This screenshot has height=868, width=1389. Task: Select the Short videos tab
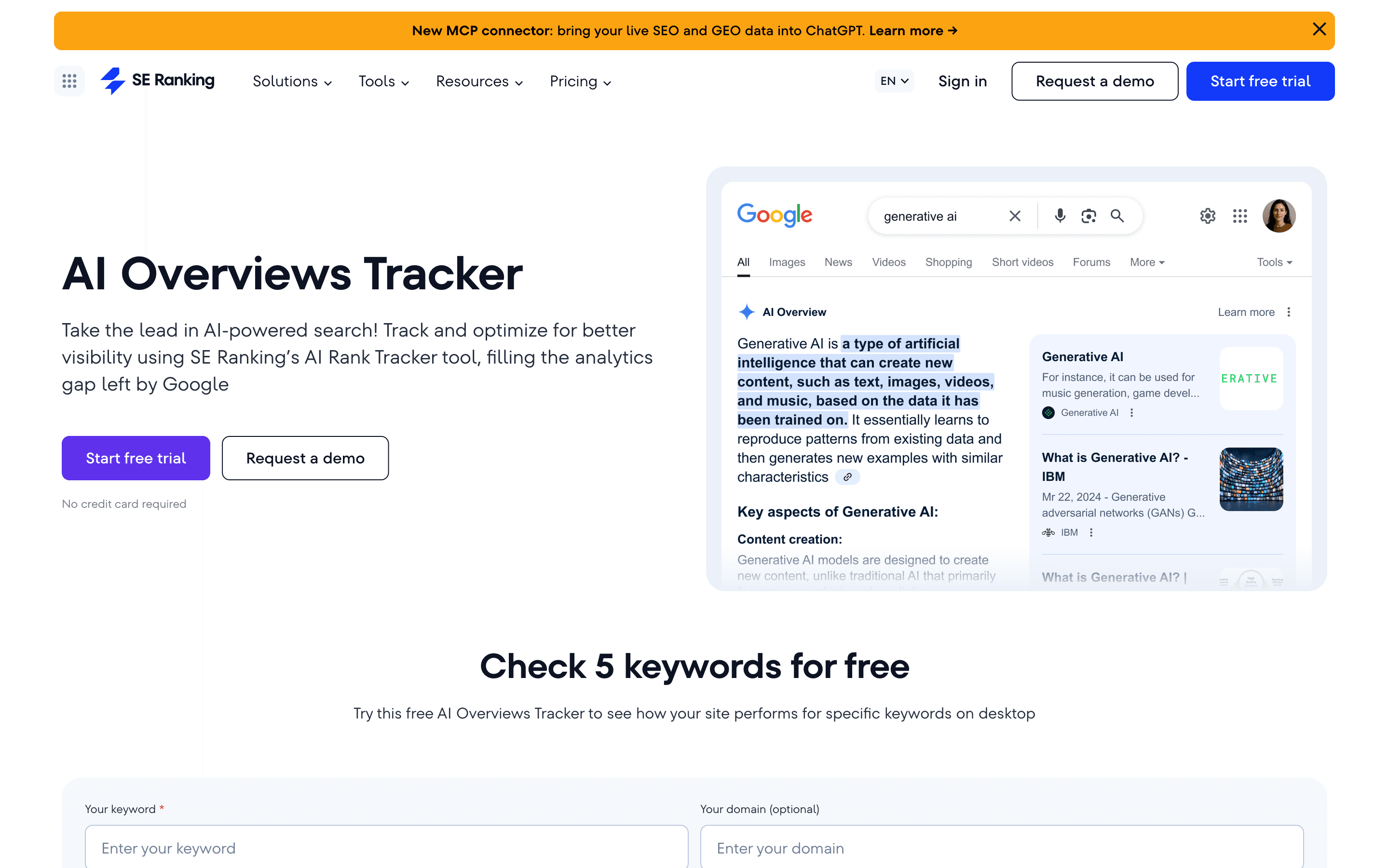[x=1022, y=262]
